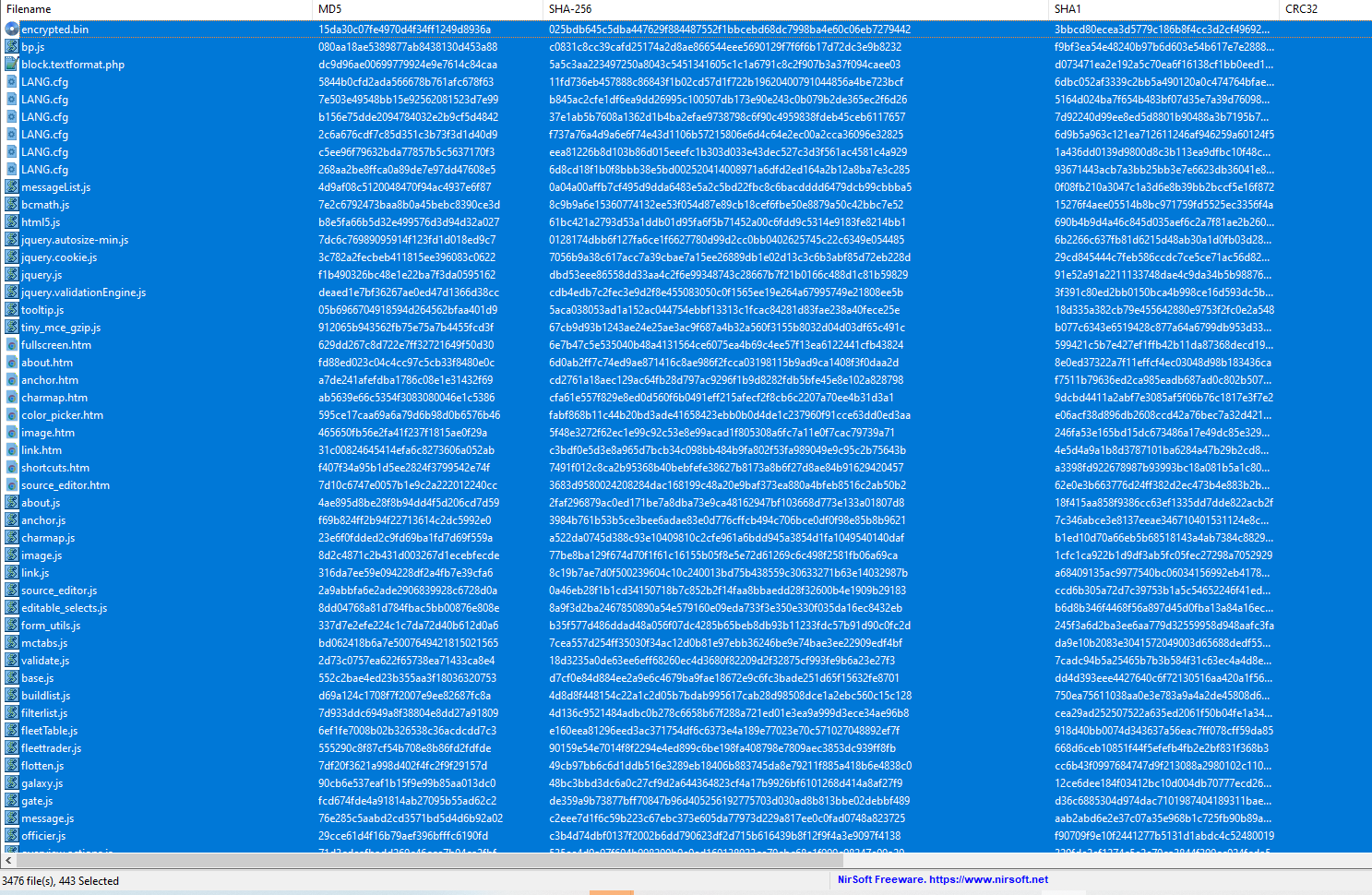Sort by the Filename column header
1372x895 pixels.
[x=155, y=9]
